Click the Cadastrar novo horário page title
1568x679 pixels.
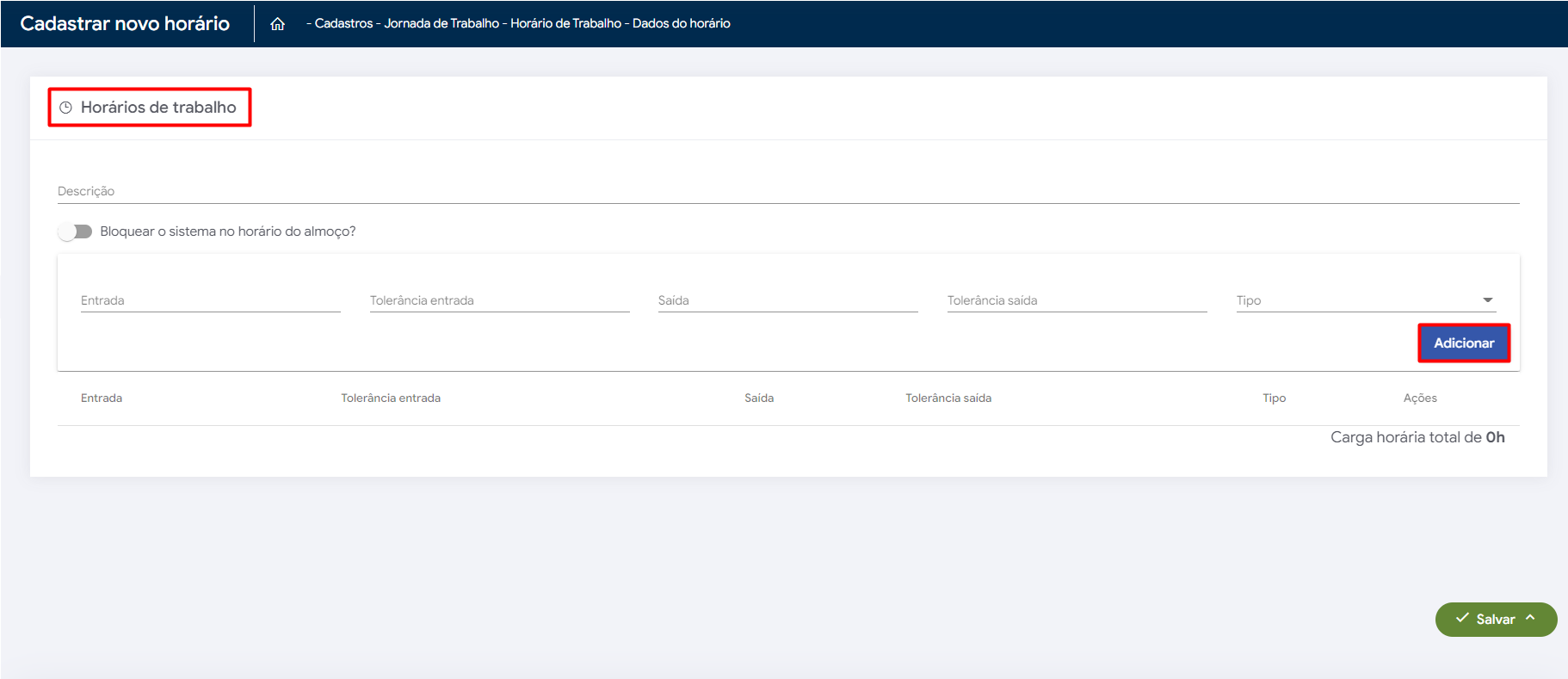125,23
